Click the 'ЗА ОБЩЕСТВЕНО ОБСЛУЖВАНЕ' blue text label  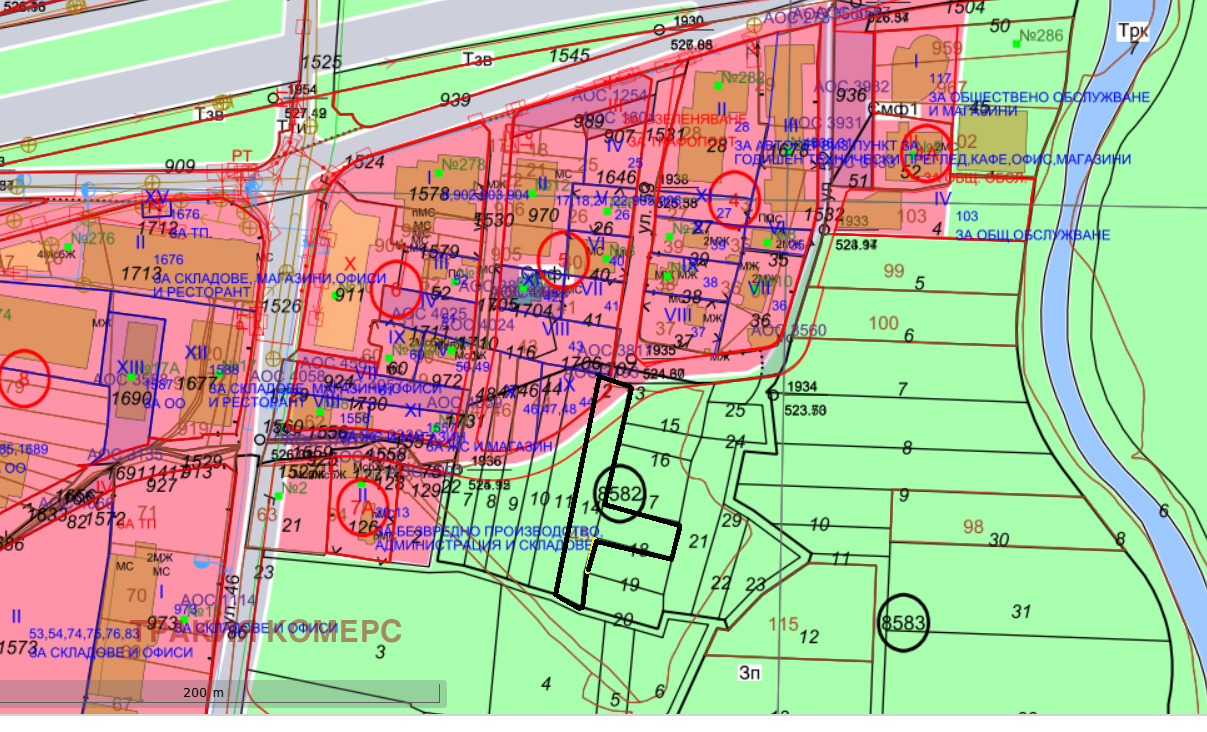point(1039,97)
